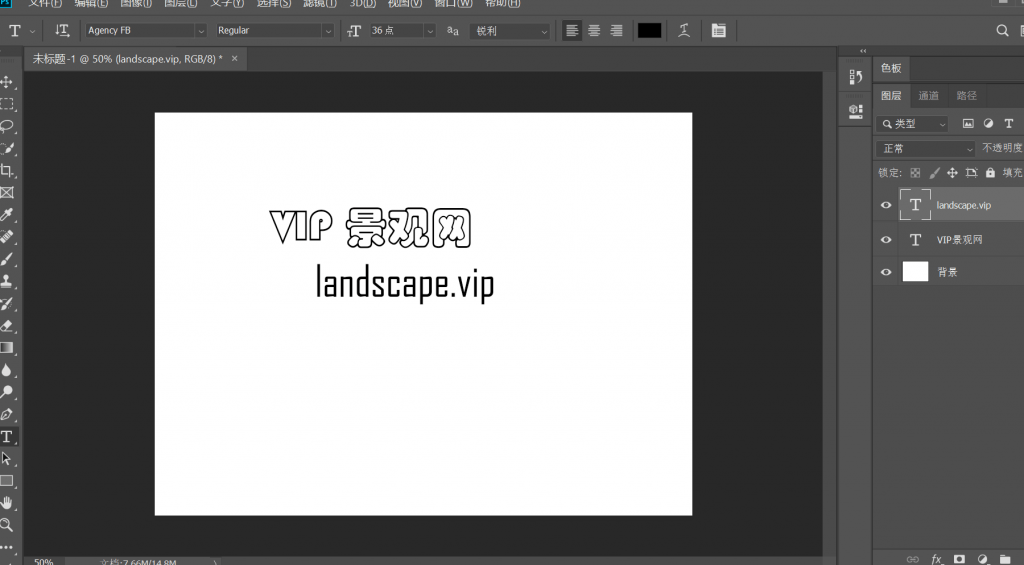Switch to 通道 tab

point(928,95)
